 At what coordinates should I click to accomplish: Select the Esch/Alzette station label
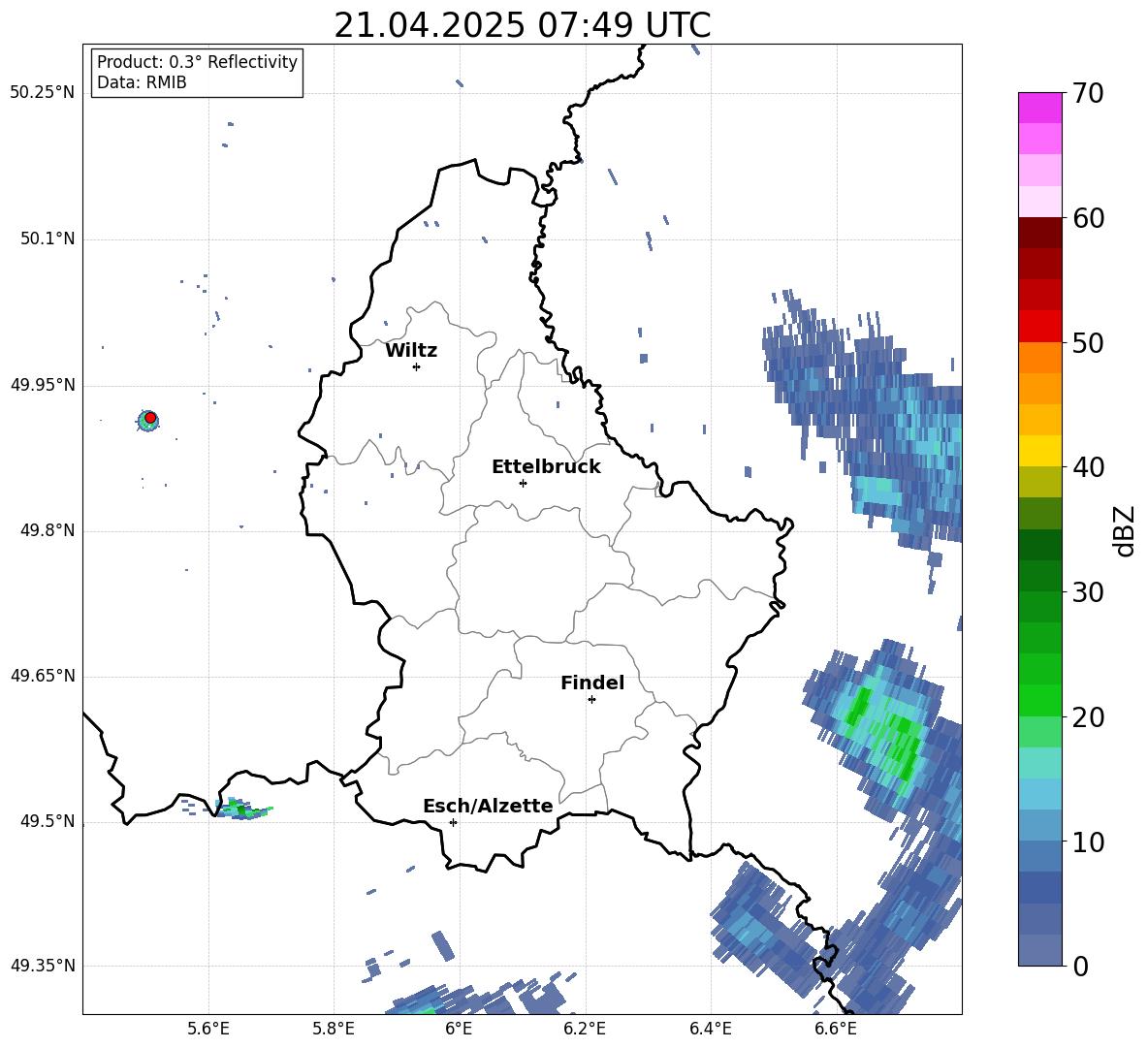(x=488, y=807)
